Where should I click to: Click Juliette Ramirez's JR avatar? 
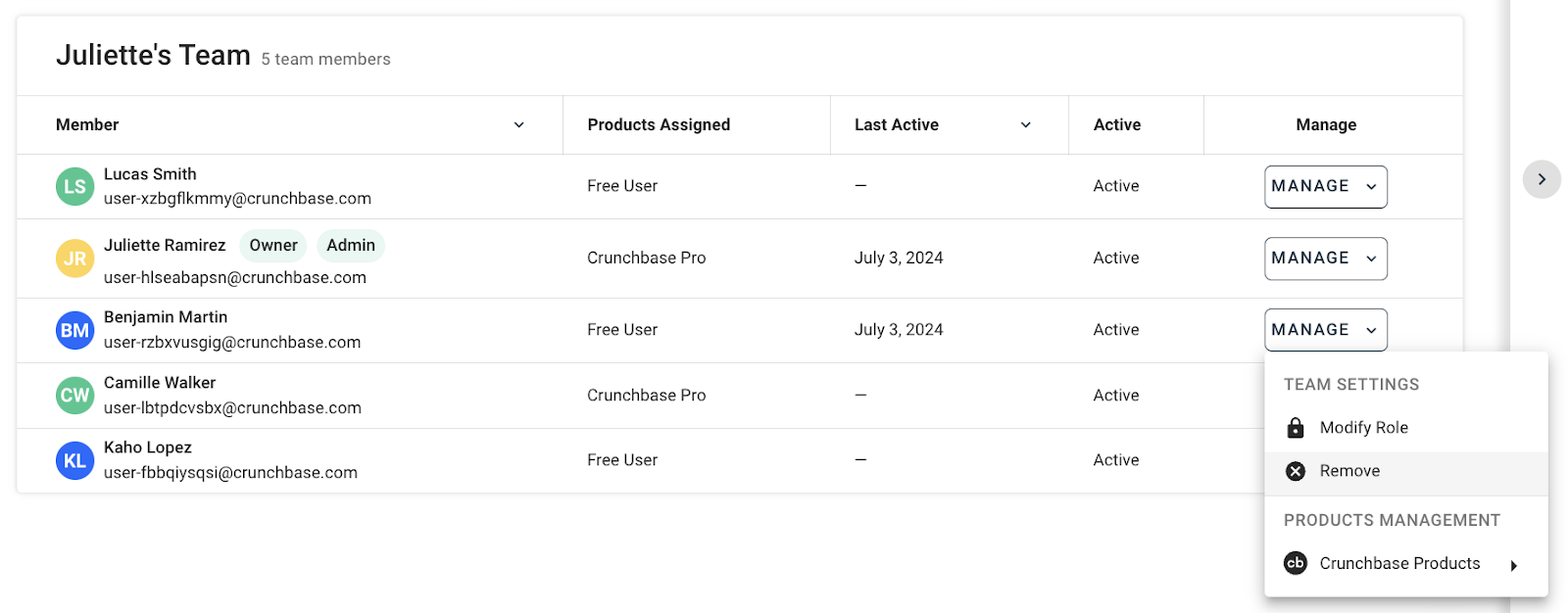point(74,259)
